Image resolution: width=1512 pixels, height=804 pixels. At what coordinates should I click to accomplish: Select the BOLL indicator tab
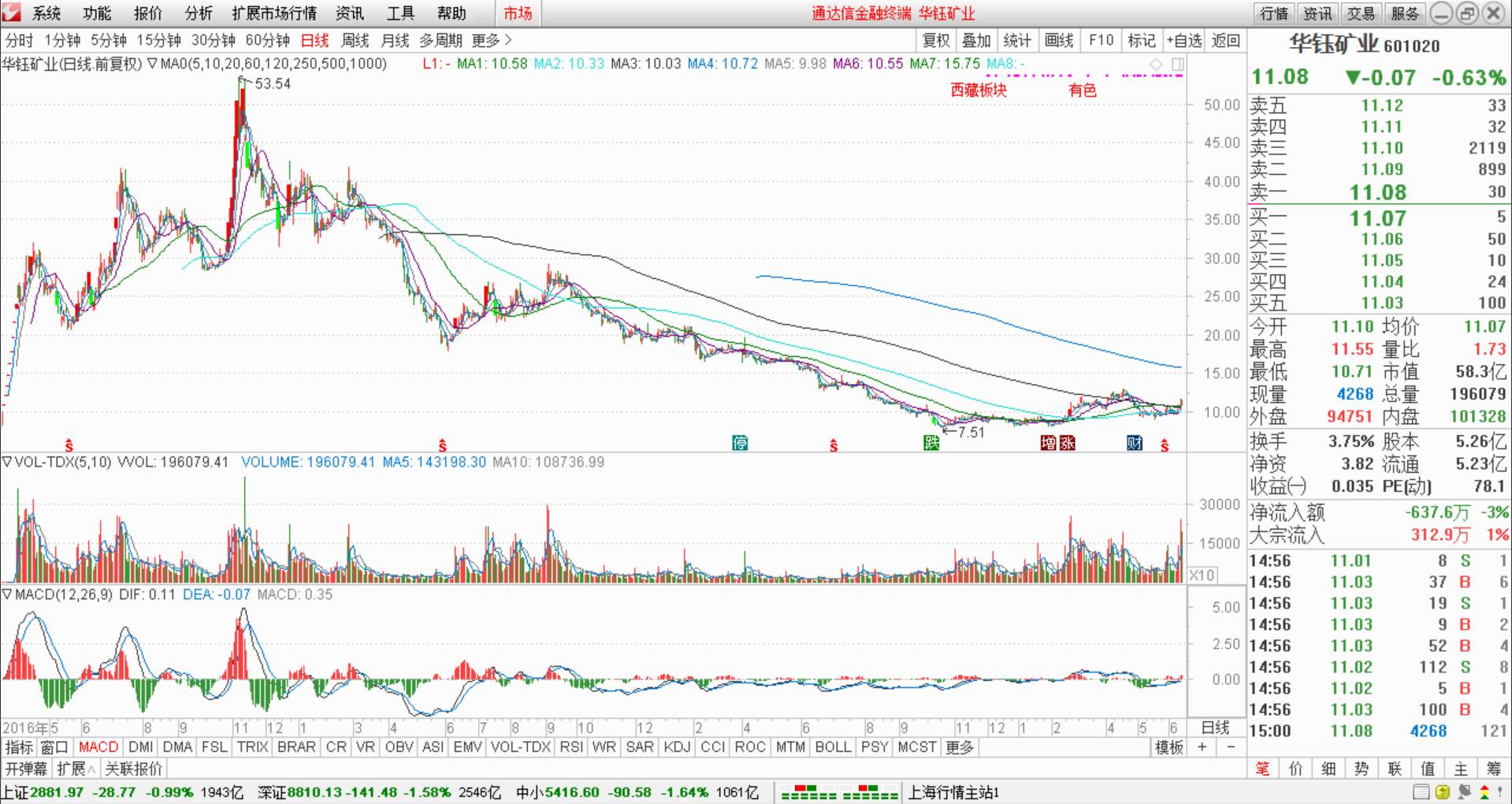tap(833, 747)
